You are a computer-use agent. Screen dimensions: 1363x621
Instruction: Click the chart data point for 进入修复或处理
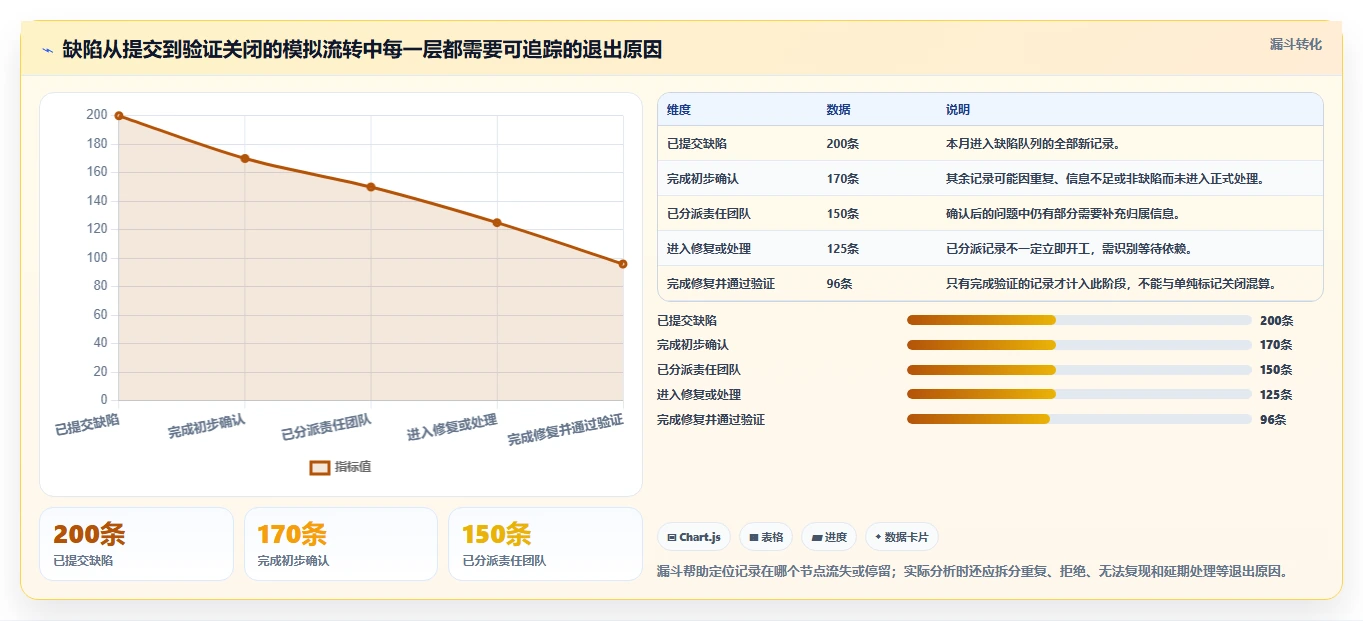tap(497, 223)
